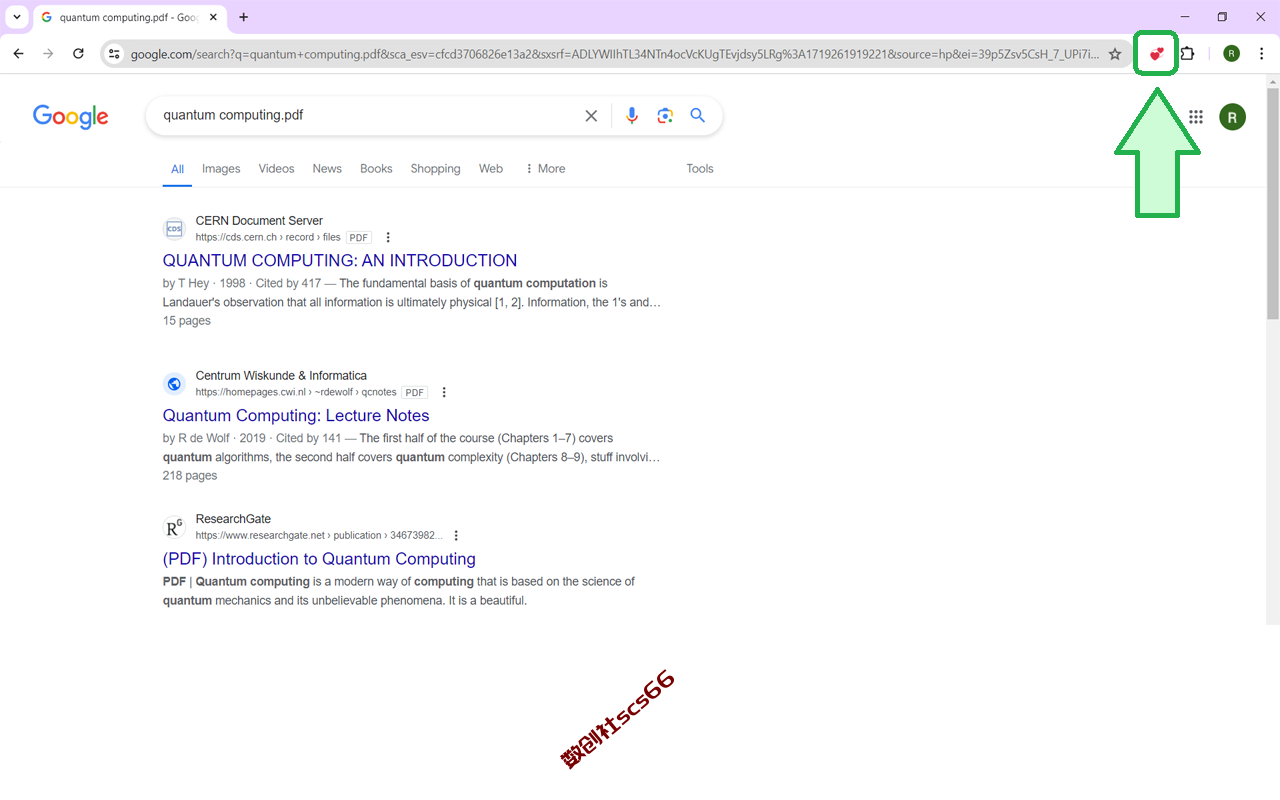Image resolution: width=1280 pixels, height=800 pixels.
Task: Open Quantum Computing: Lecture Notes result
Action: 296,416
